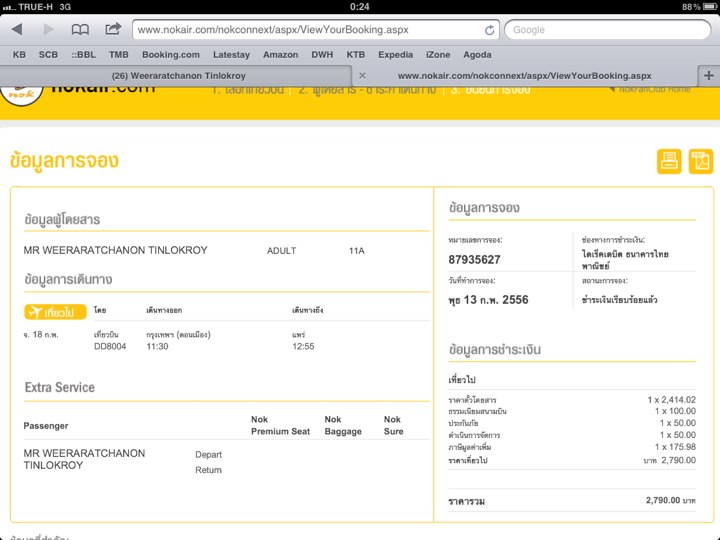Add a new tab with plus button

pos(709,75)
